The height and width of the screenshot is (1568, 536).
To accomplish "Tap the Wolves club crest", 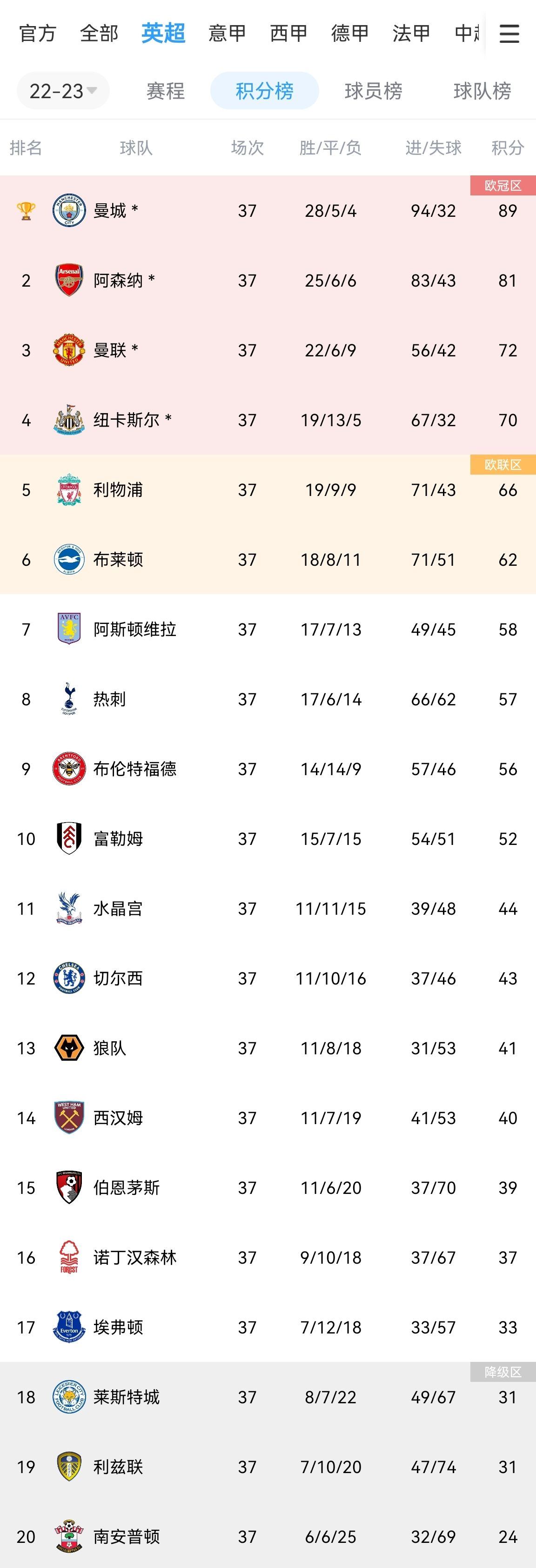I will click(69, 1048).
